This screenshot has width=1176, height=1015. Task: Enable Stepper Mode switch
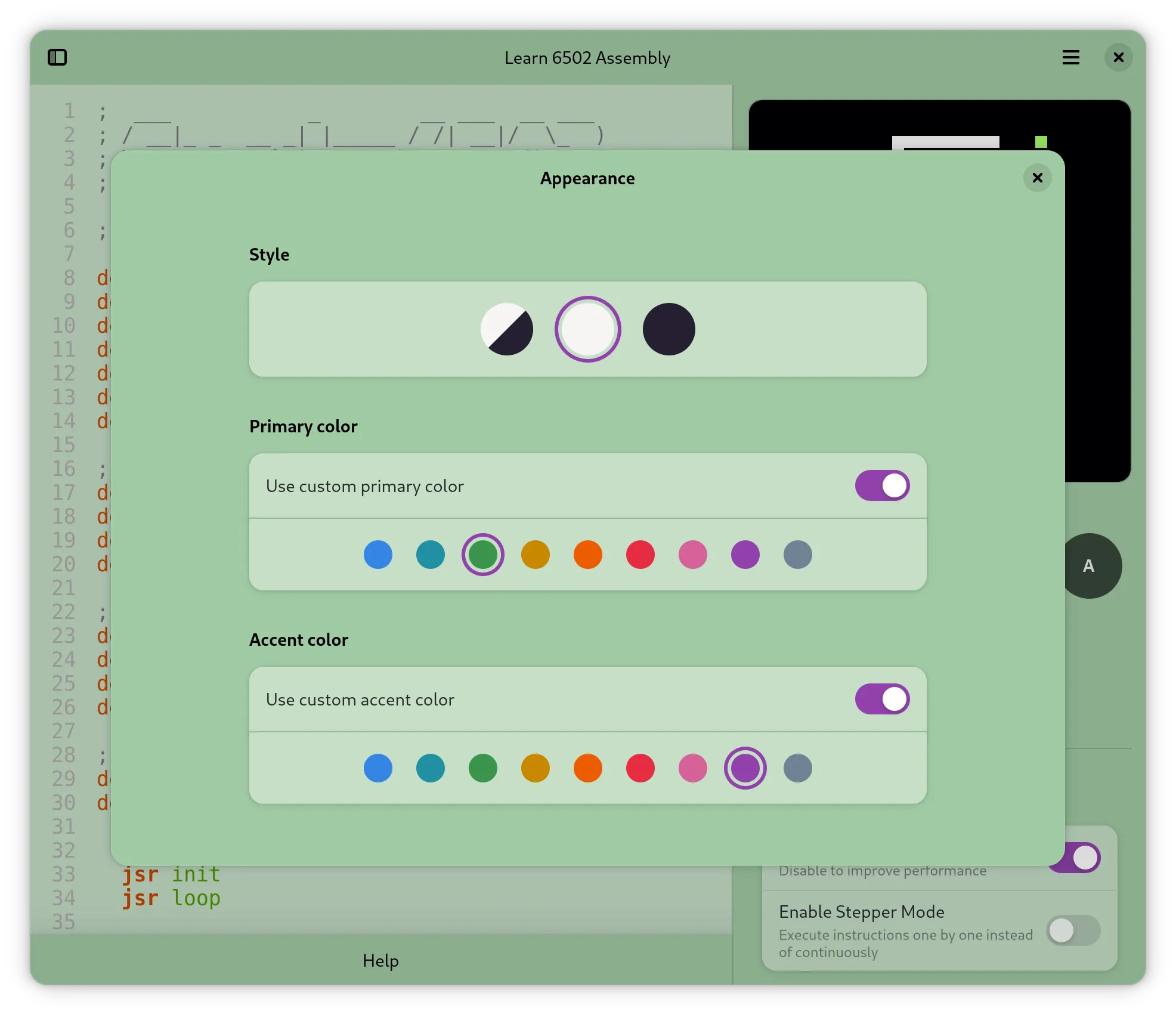[1073, 930]
